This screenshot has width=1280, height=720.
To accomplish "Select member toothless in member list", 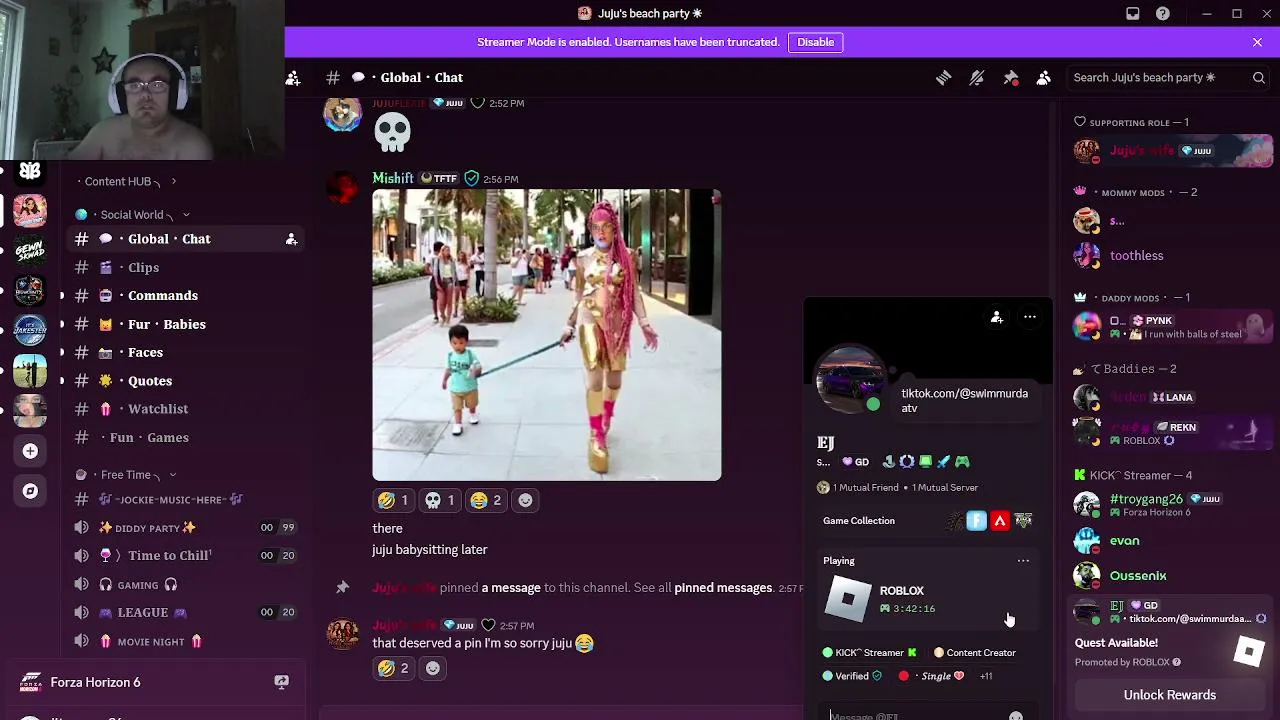I will pos(1170,256).
